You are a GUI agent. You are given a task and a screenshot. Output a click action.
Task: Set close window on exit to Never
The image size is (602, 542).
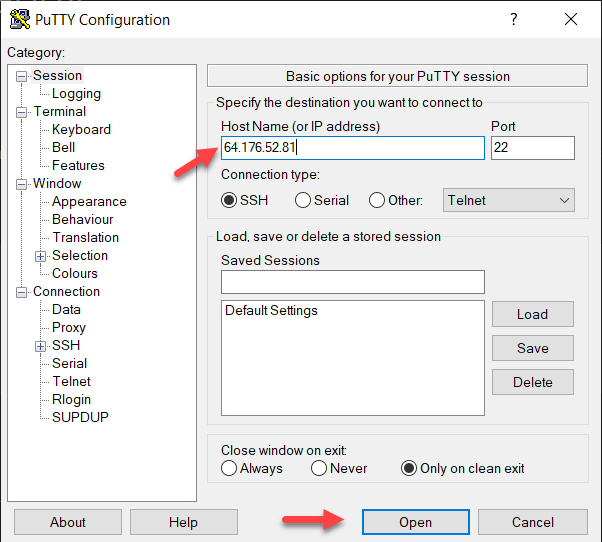click(x=319, y=468)
